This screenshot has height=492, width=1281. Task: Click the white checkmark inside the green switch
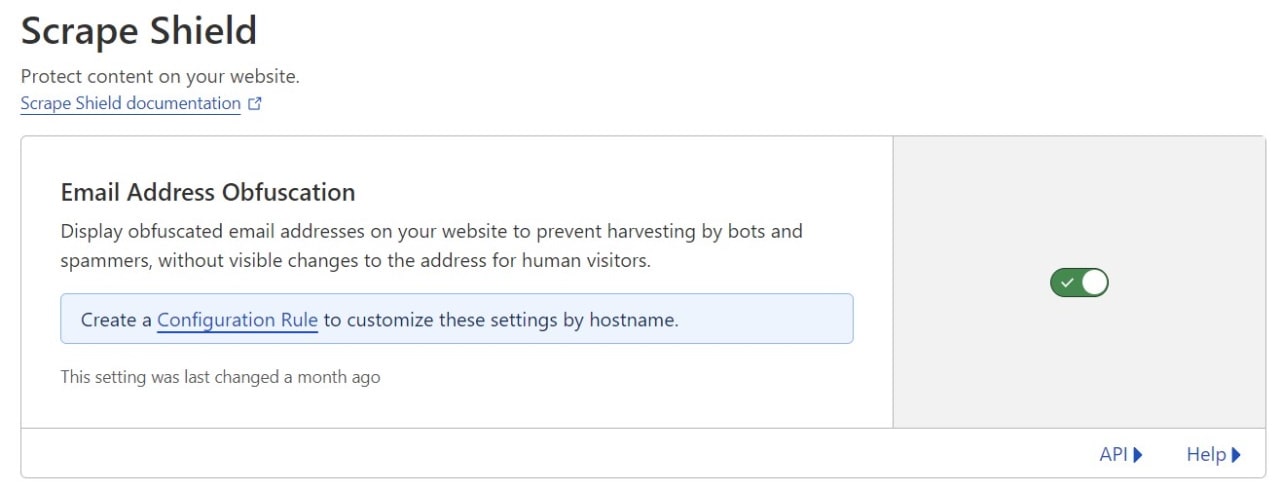1067,283
